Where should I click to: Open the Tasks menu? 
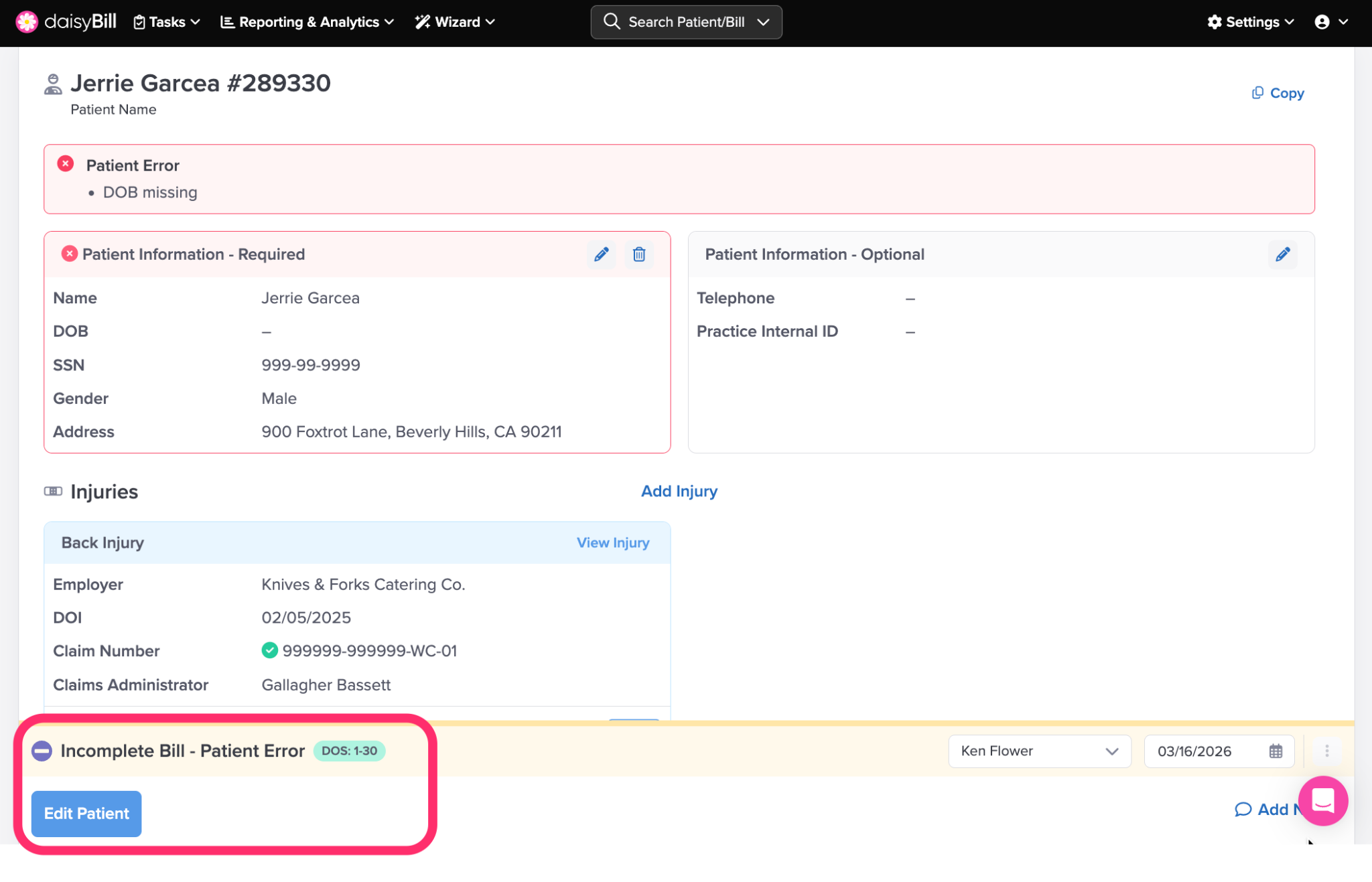[x=167, y=22]
